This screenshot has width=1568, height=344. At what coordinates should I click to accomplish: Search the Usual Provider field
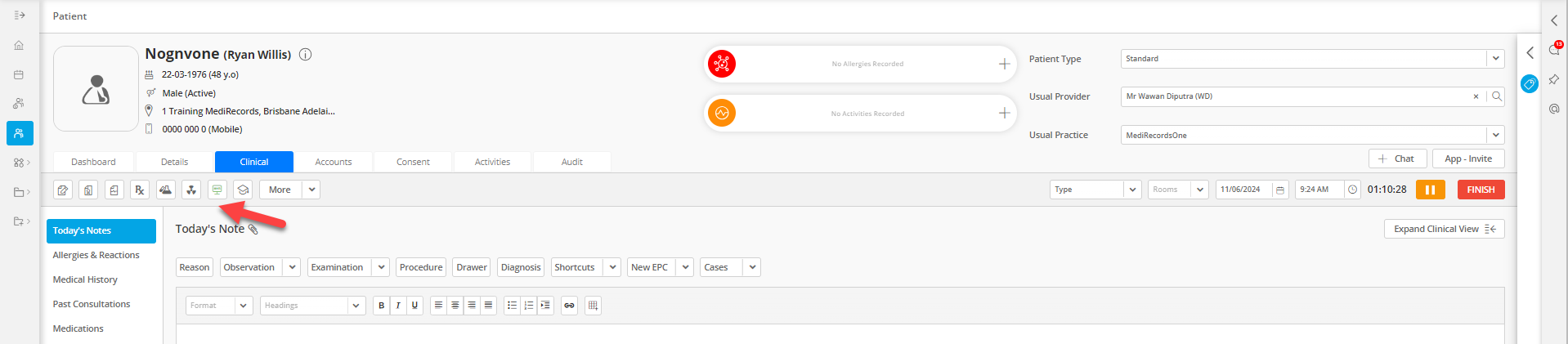click(x=1496, y=96)
